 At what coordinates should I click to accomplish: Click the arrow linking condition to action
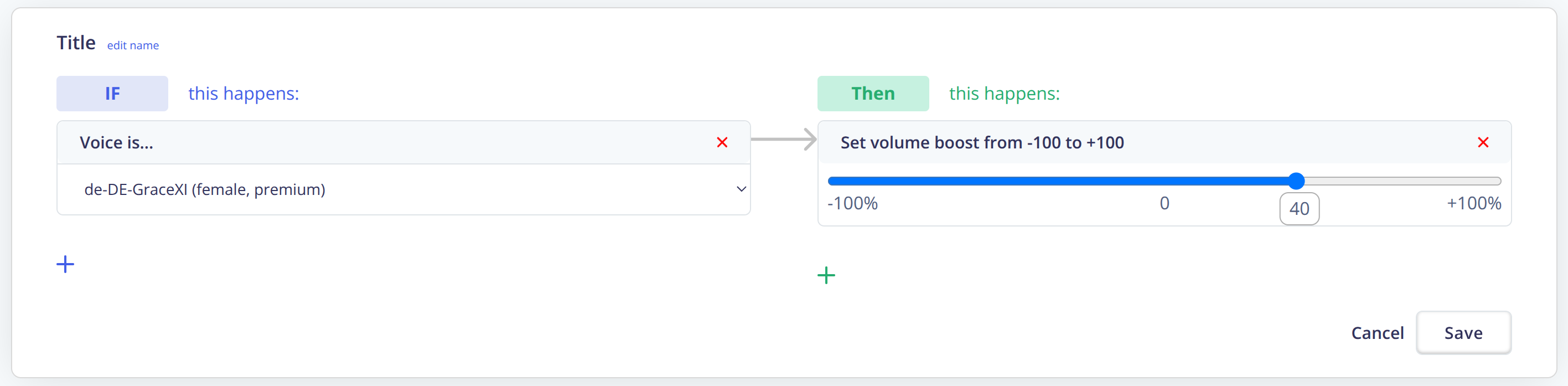784,140
